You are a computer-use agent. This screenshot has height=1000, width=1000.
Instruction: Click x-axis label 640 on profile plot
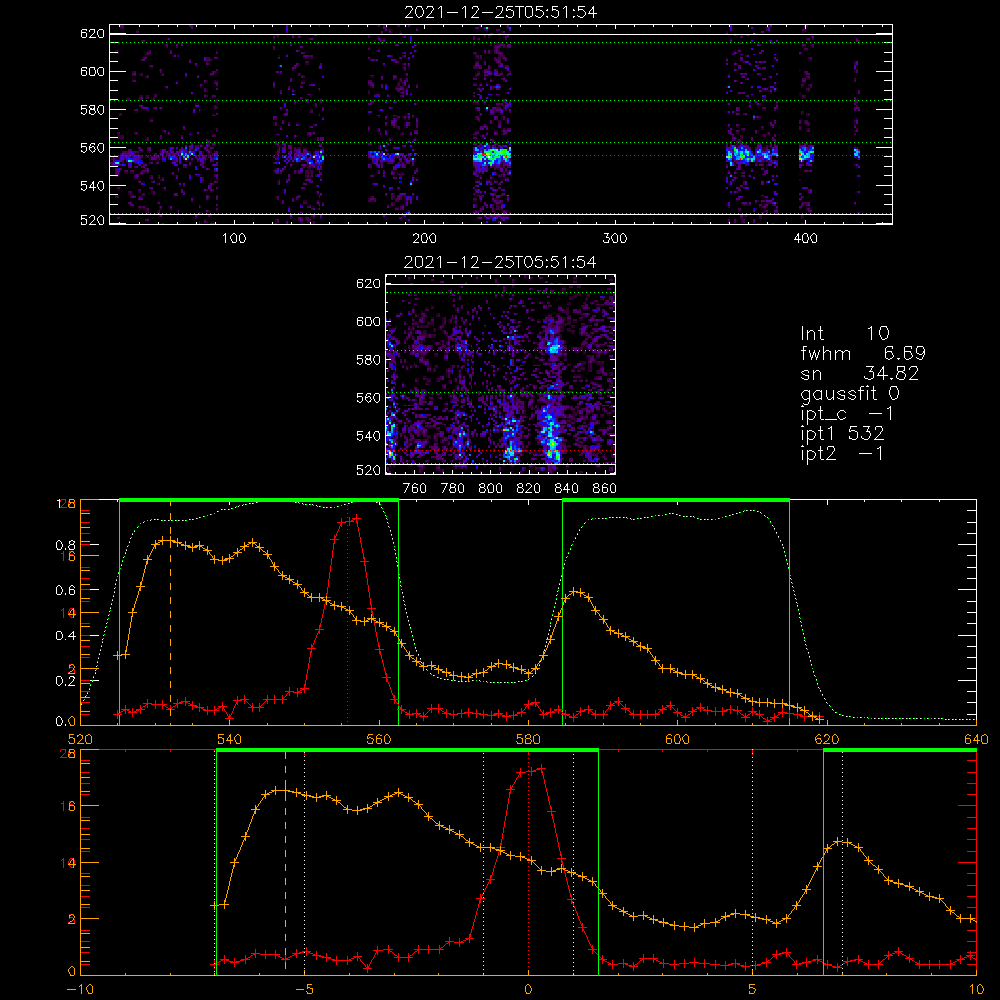point(976,740)
